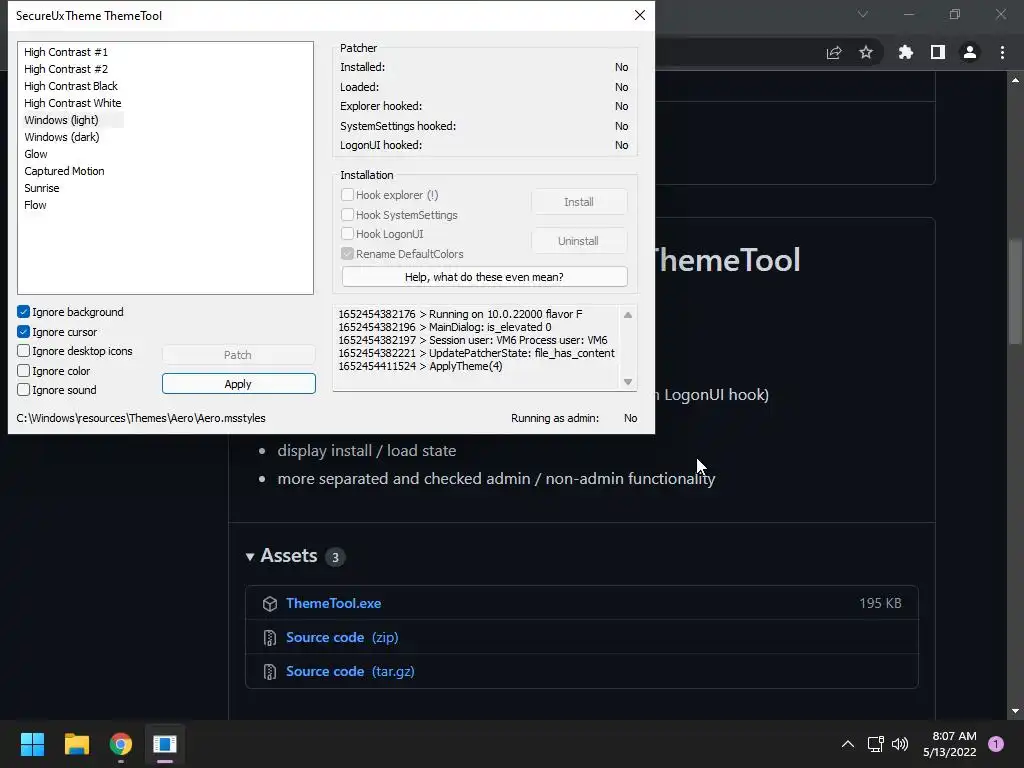The height and width of the screenshot is (768, 1024).
Task: Open the volume tray icon
Action: coord(900,744)
